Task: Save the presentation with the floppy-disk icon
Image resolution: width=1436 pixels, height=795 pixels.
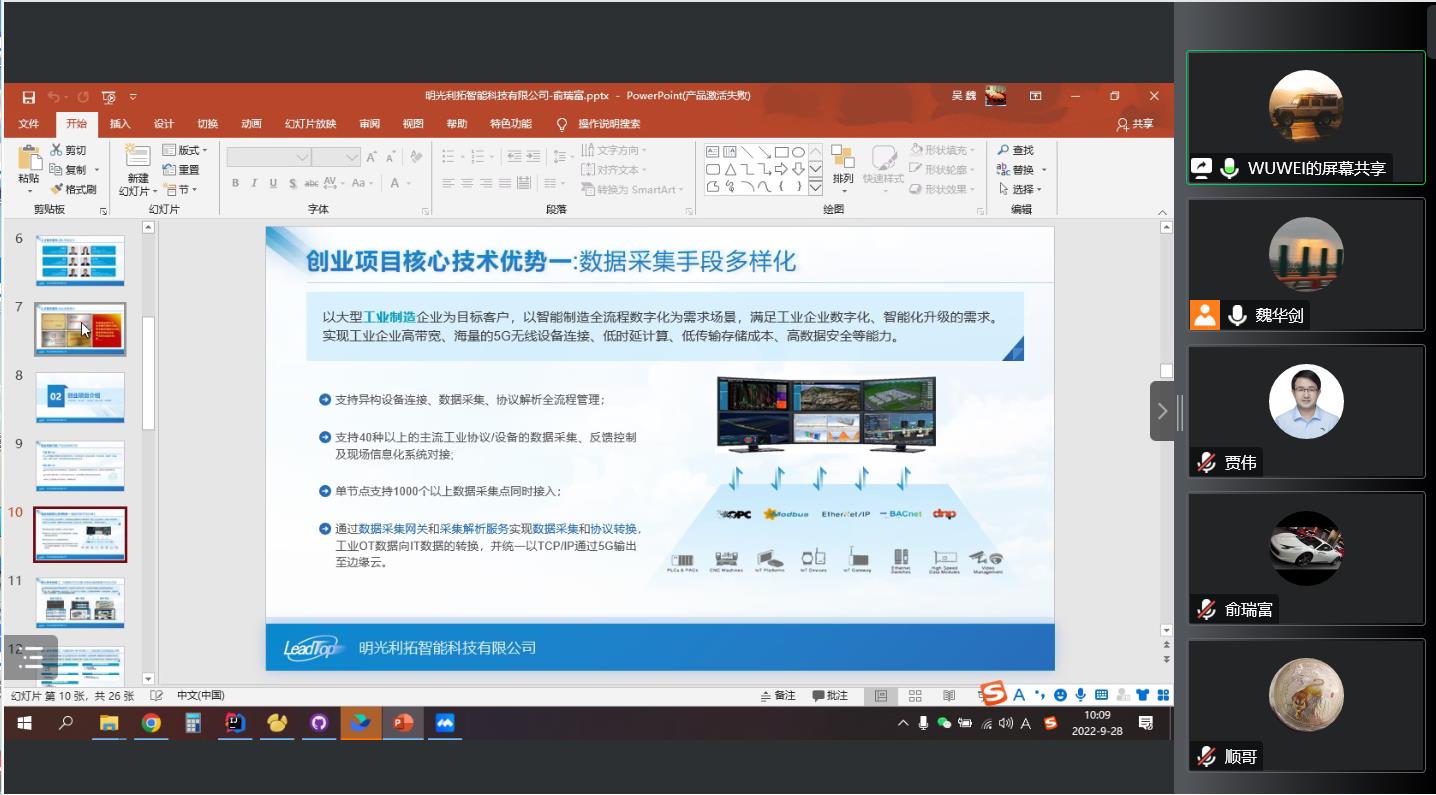Action: click(x=29, y=97)
